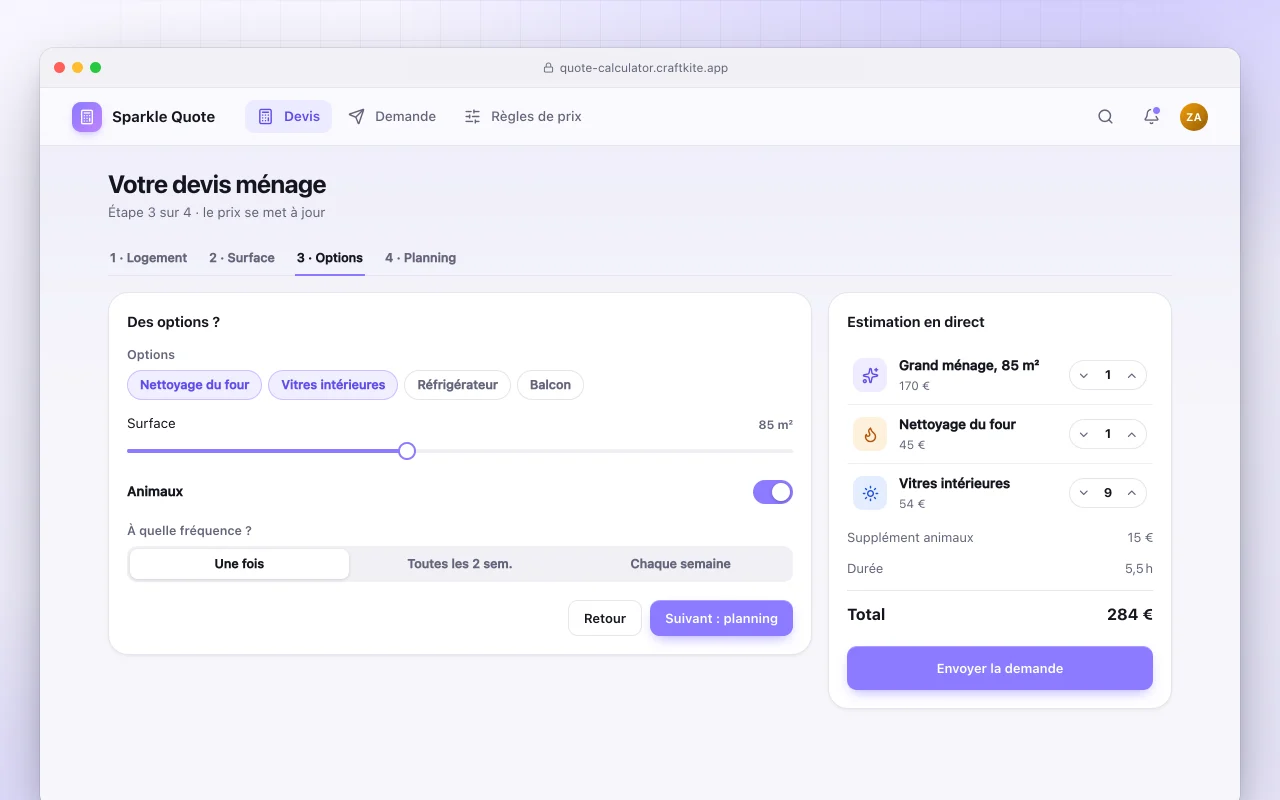This screenshot has width=1280, height=800.
Task: Click the lock icon in address bar
Action: [548, 68]
